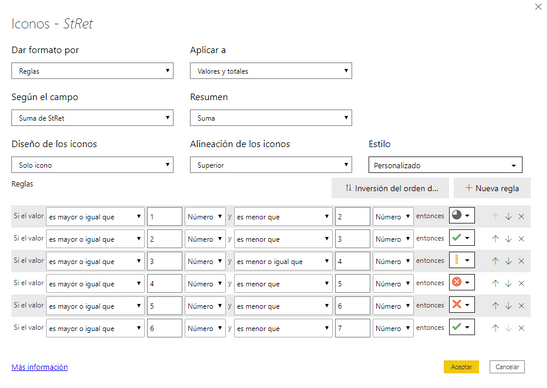Open first Número type dropdown in rule one
This screenshot has height=388, width=547.
pos(205,217)
